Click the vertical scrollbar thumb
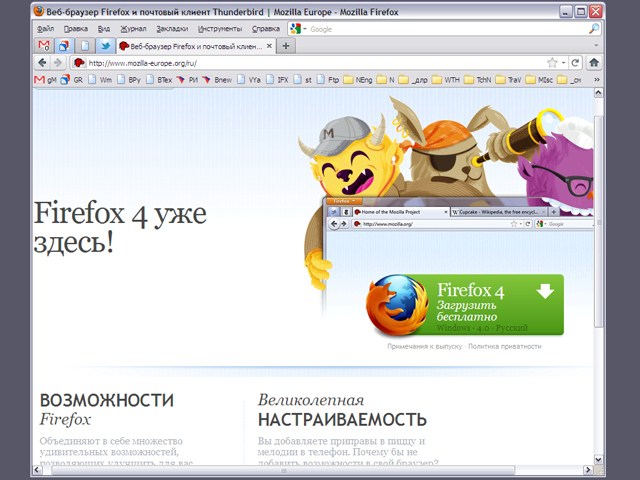640x480 pixels. pyautogui.click(x=598, y=222)
